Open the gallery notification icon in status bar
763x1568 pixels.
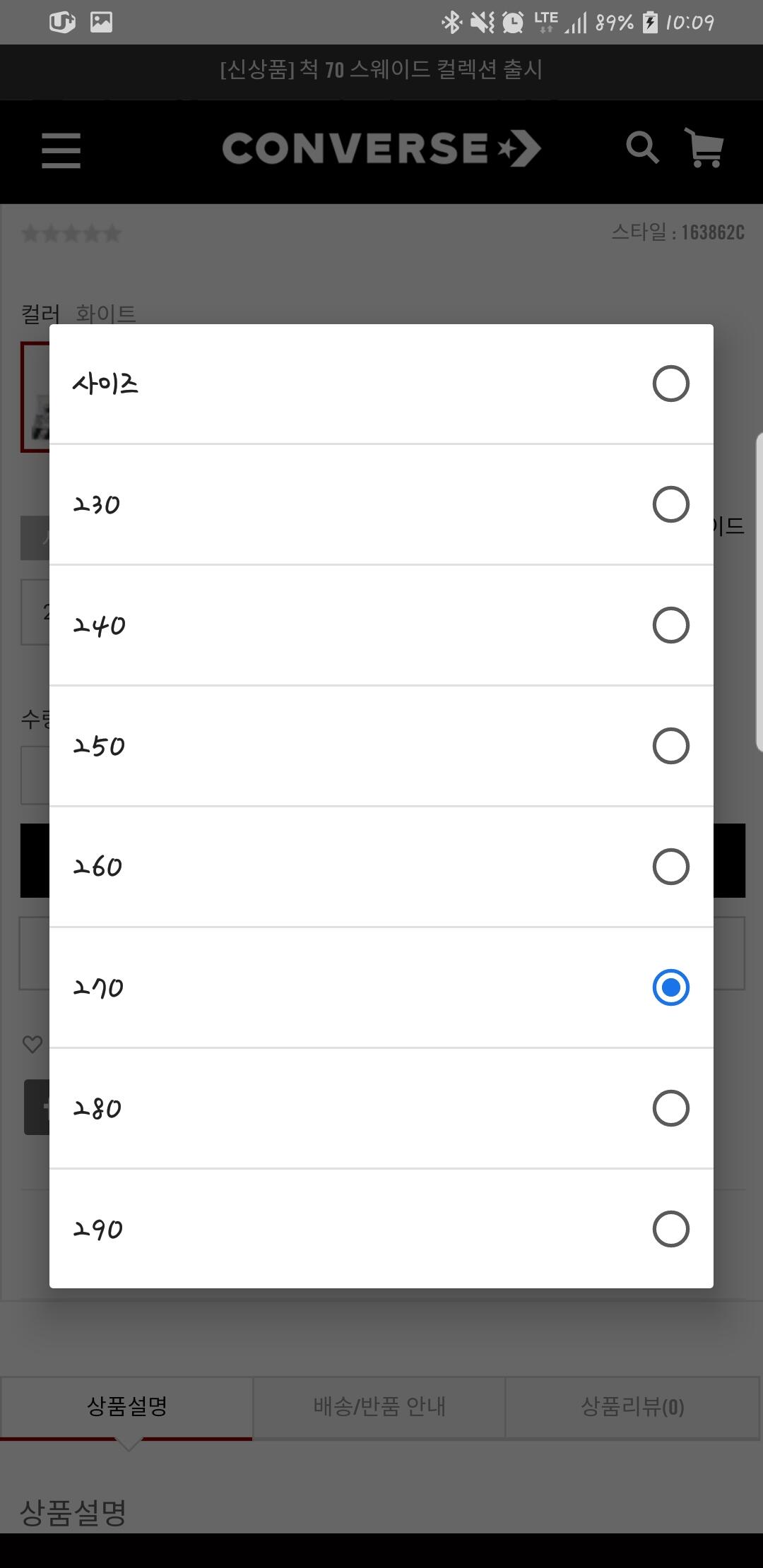(x=101, y=23)
